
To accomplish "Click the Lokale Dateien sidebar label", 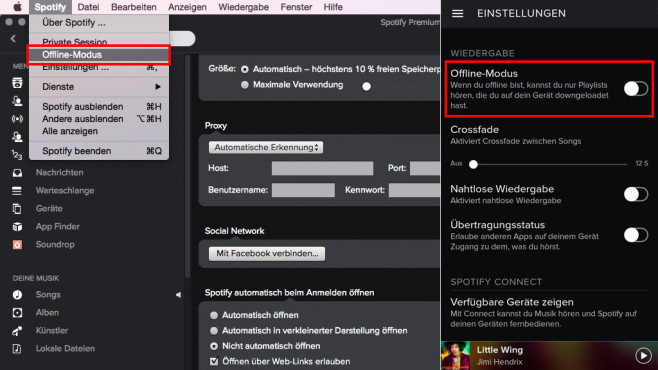I will (65, 349).
